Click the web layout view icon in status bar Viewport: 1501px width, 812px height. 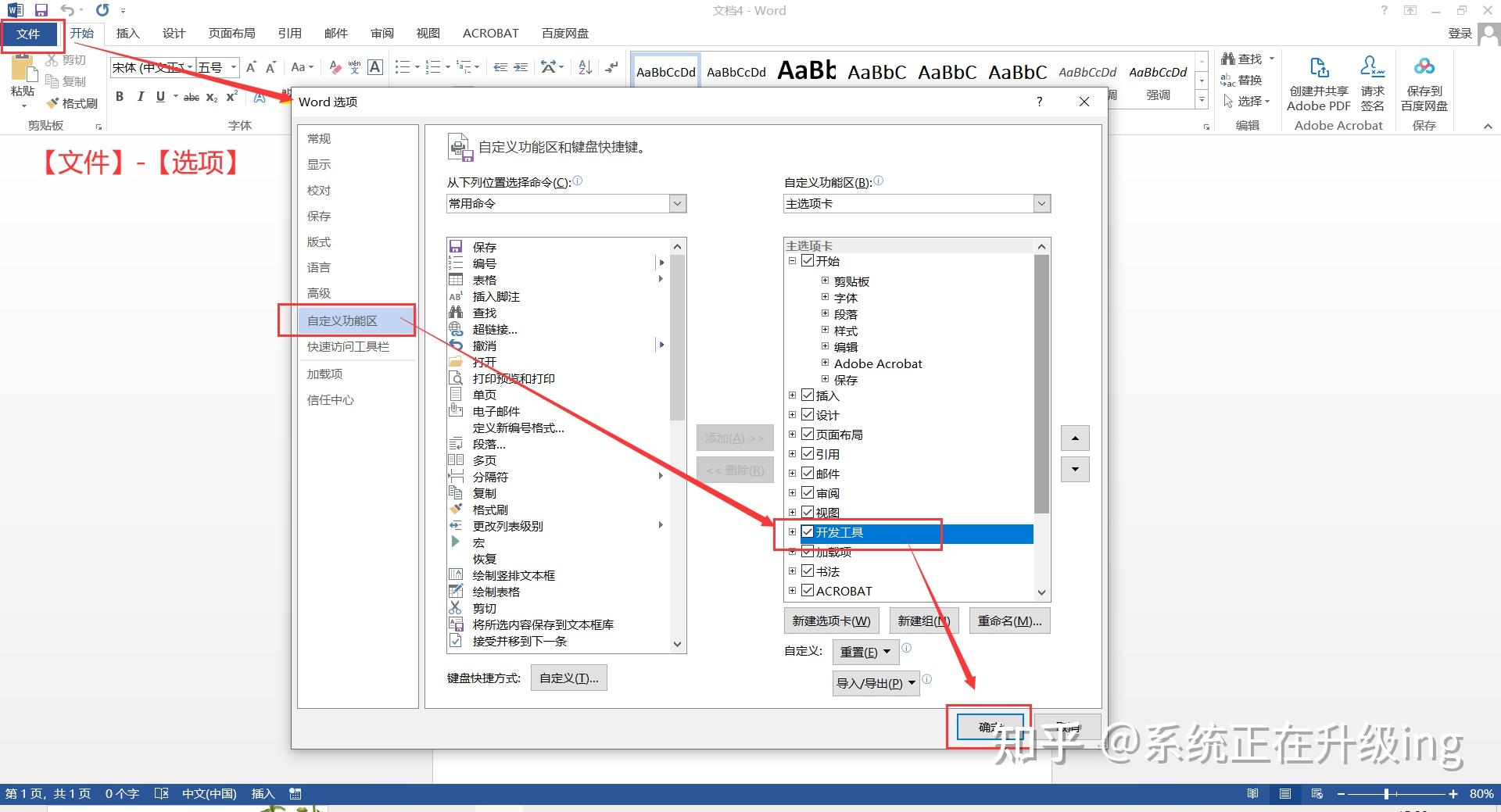[x=1317, y=794]
